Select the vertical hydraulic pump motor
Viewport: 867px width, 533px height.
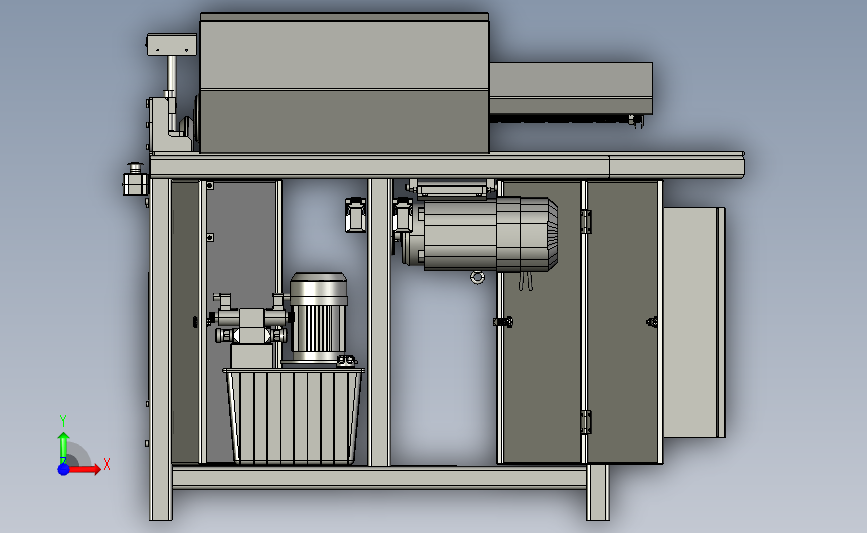318,317
